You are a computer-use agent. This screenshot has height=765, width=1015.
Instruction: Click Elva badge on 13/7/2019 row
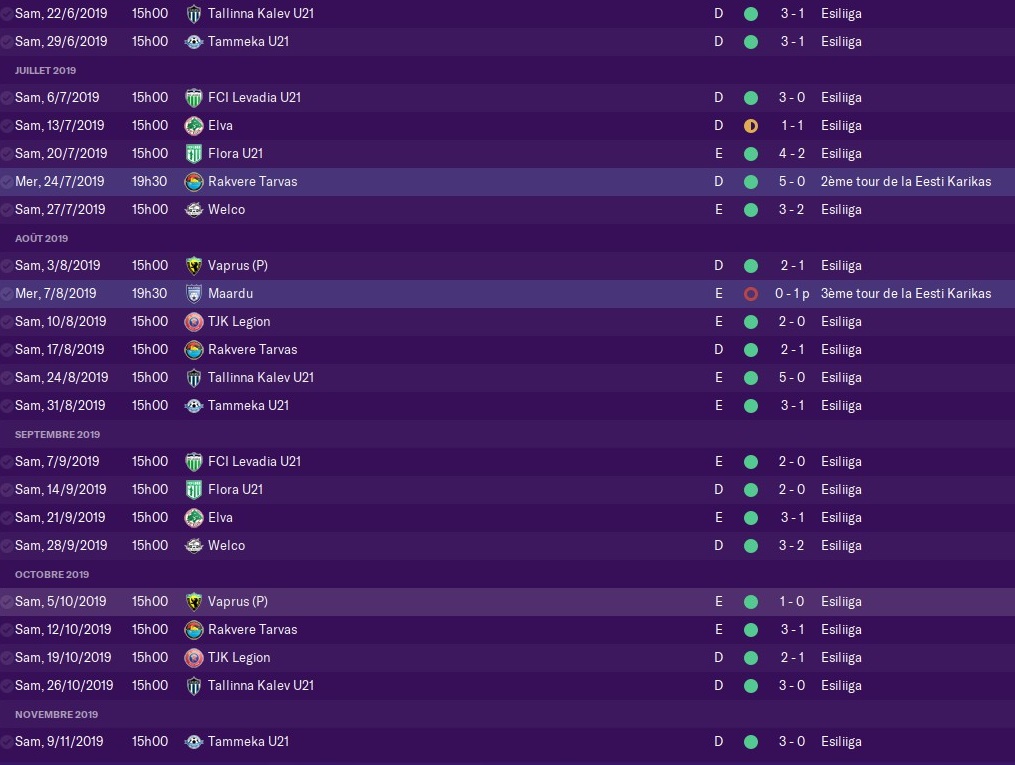(x=194, y=126)
